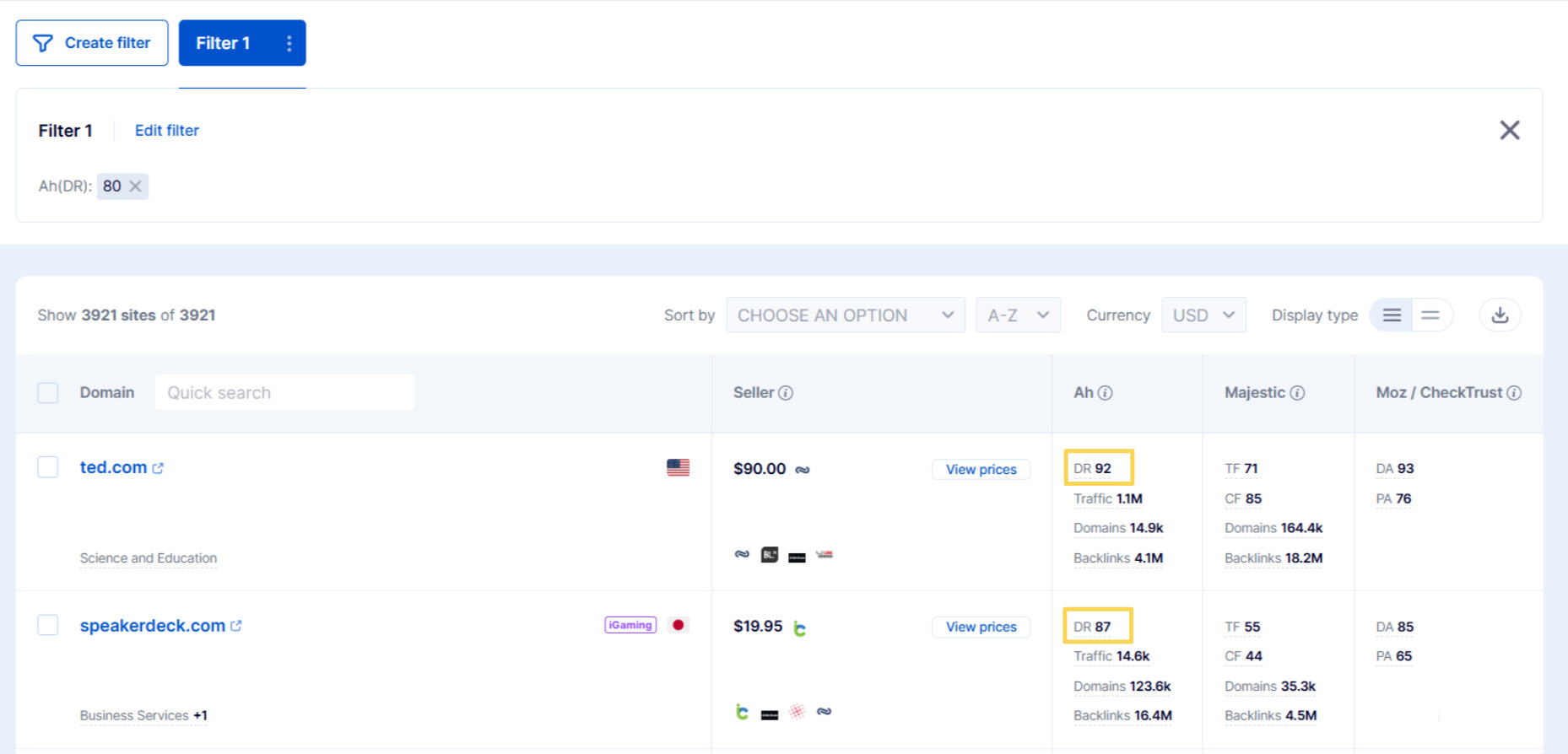Click the $90.00 price for ted.com
The image size is (1568, 754).
(x=760, y=469)
